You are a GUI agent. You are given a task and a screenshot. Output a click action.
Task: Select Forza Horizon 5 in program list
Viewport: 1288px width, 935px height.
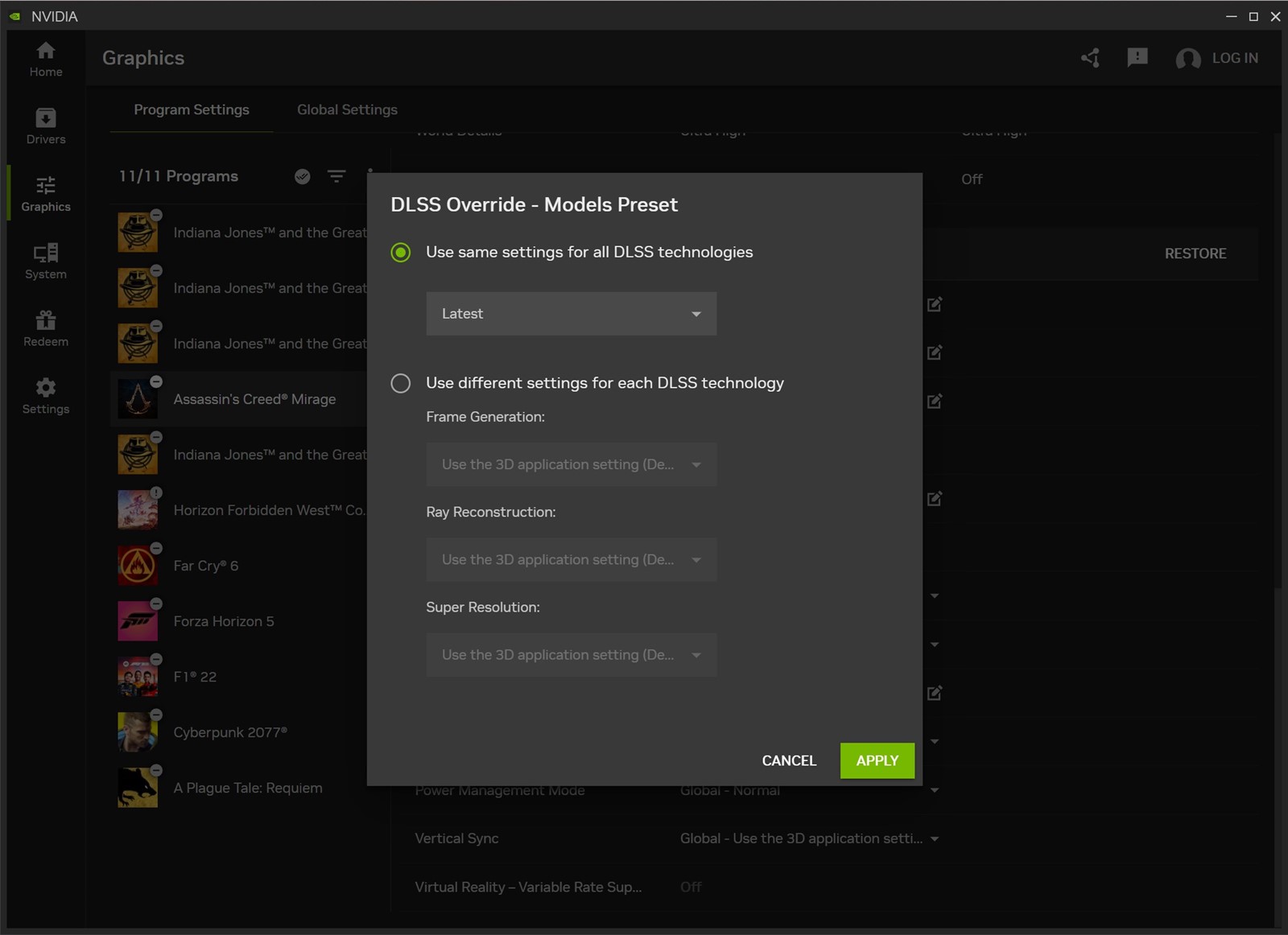click(x=224, y=621)
